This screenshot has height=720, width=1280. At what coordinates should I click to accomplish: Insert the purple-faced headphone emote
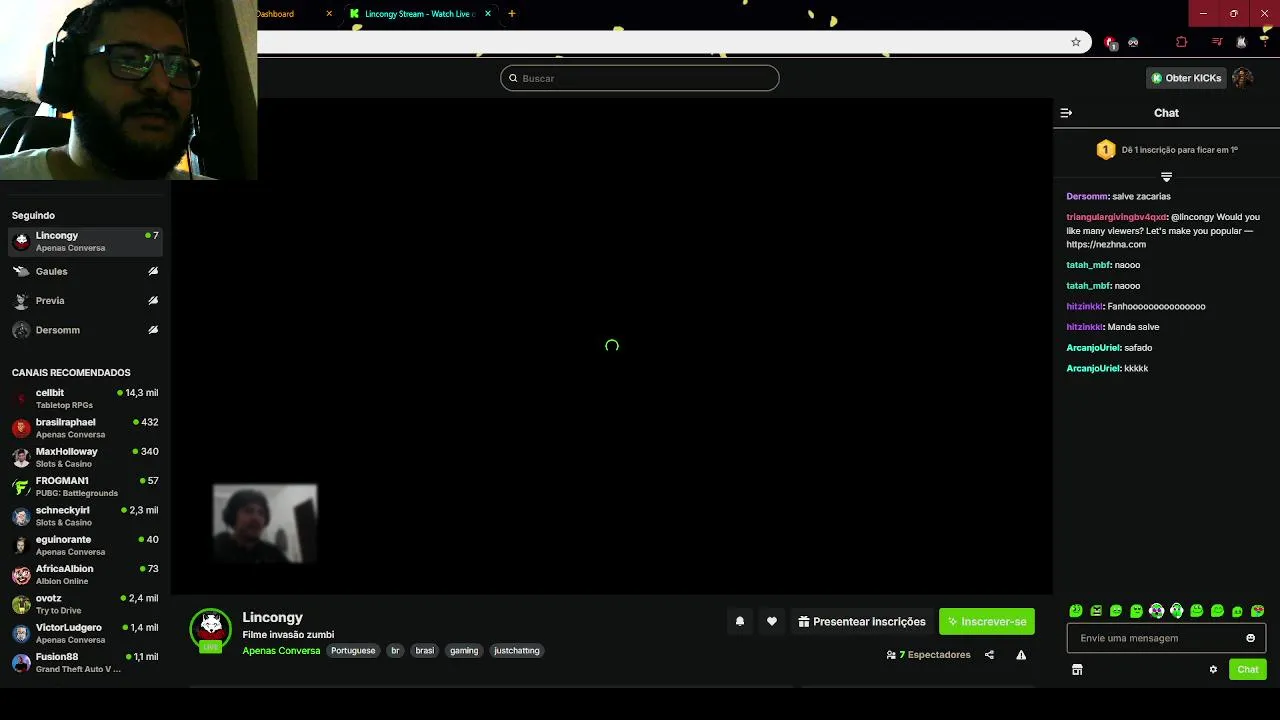tap(1157, 611)
